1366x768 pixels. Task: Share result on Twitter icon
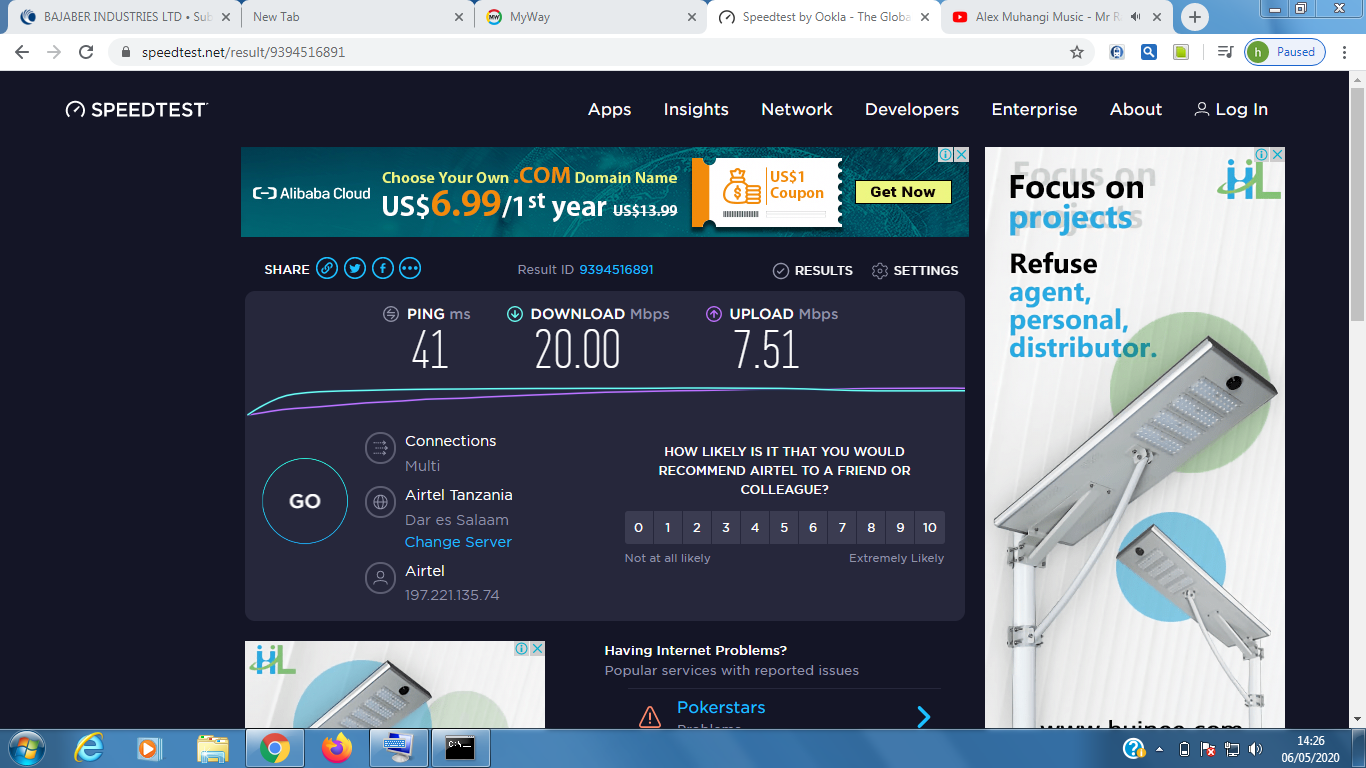(x=355, y=268)
